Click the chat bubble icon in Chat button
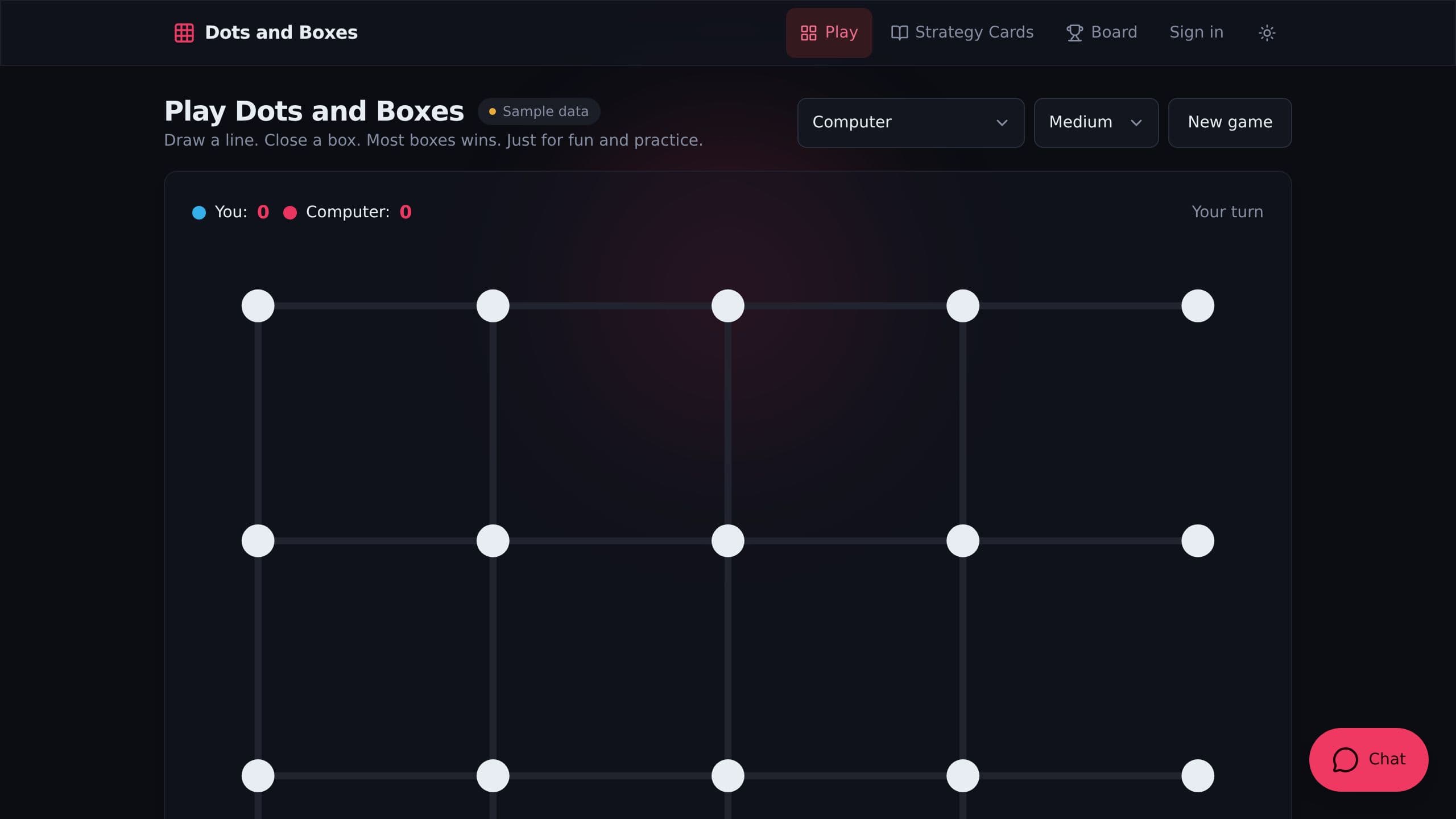Viewport: 1456px width, 819px height. pos(1345,760)
